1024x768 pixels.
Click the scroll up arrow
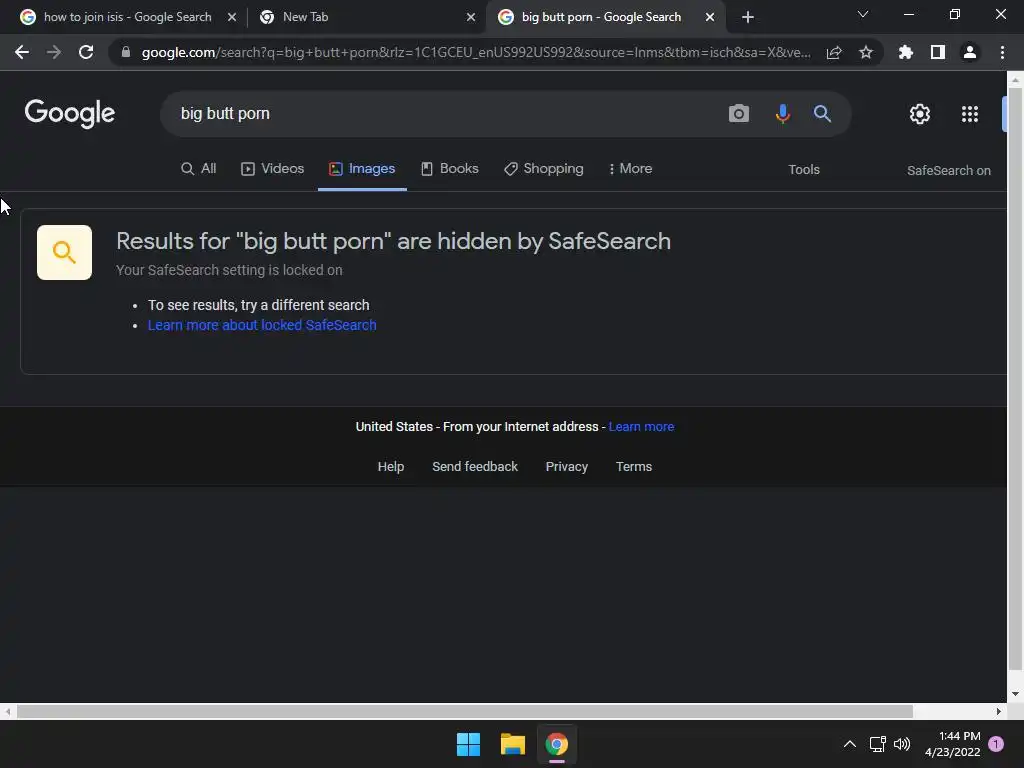point(1015,81)
